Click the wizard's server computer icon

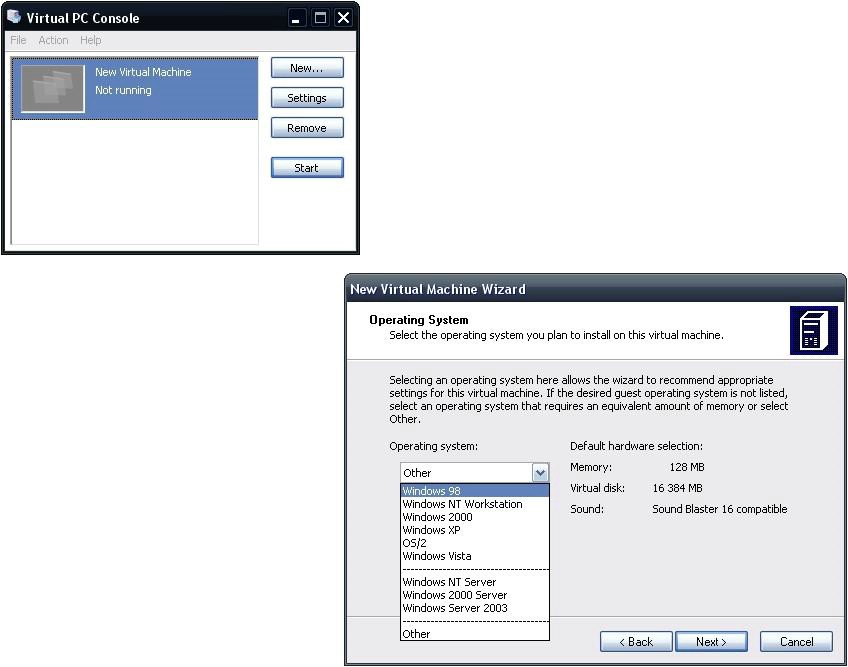pyautogui.click(x=813, y=331)
